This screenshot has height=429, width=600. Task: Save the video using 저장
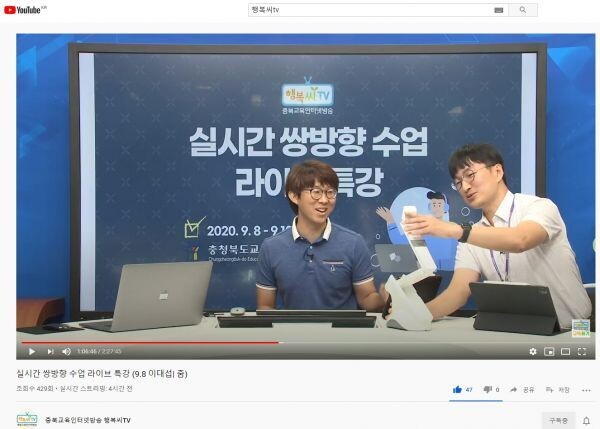tap(558, 389)
